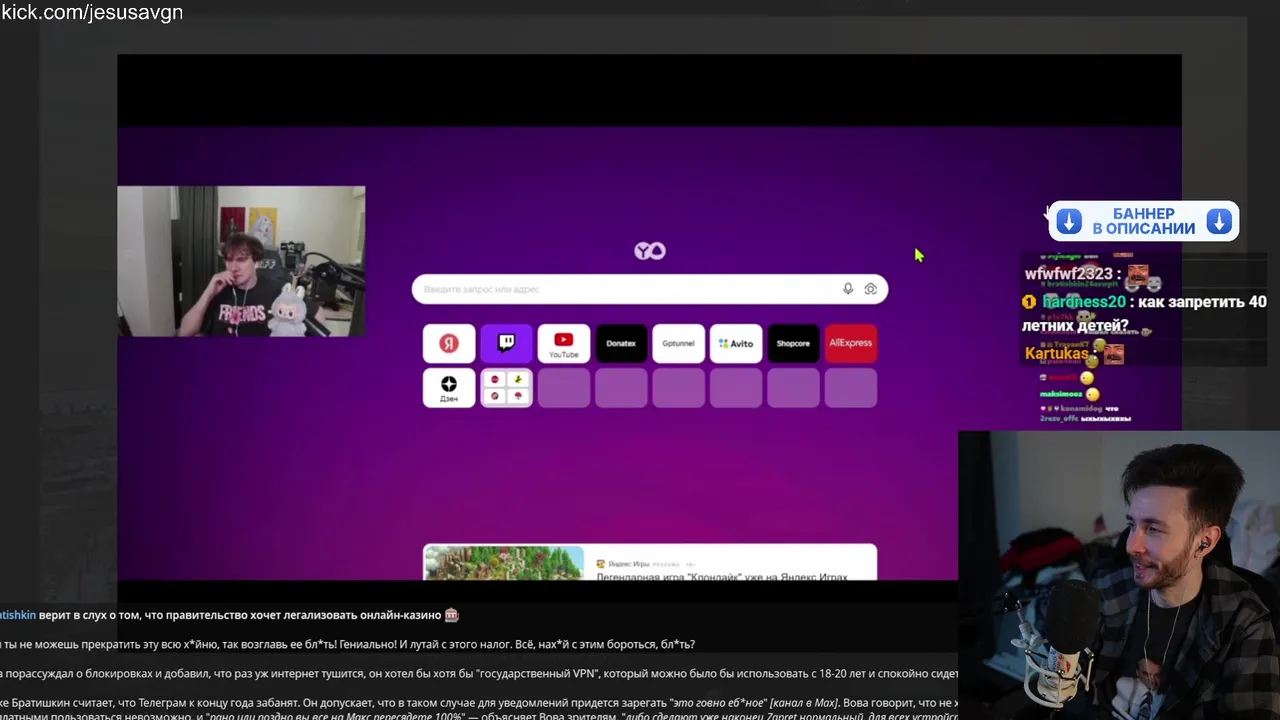Click the webcam overlay in the bottom right
Viewport: 1280px width, 720px height.
1119,576
